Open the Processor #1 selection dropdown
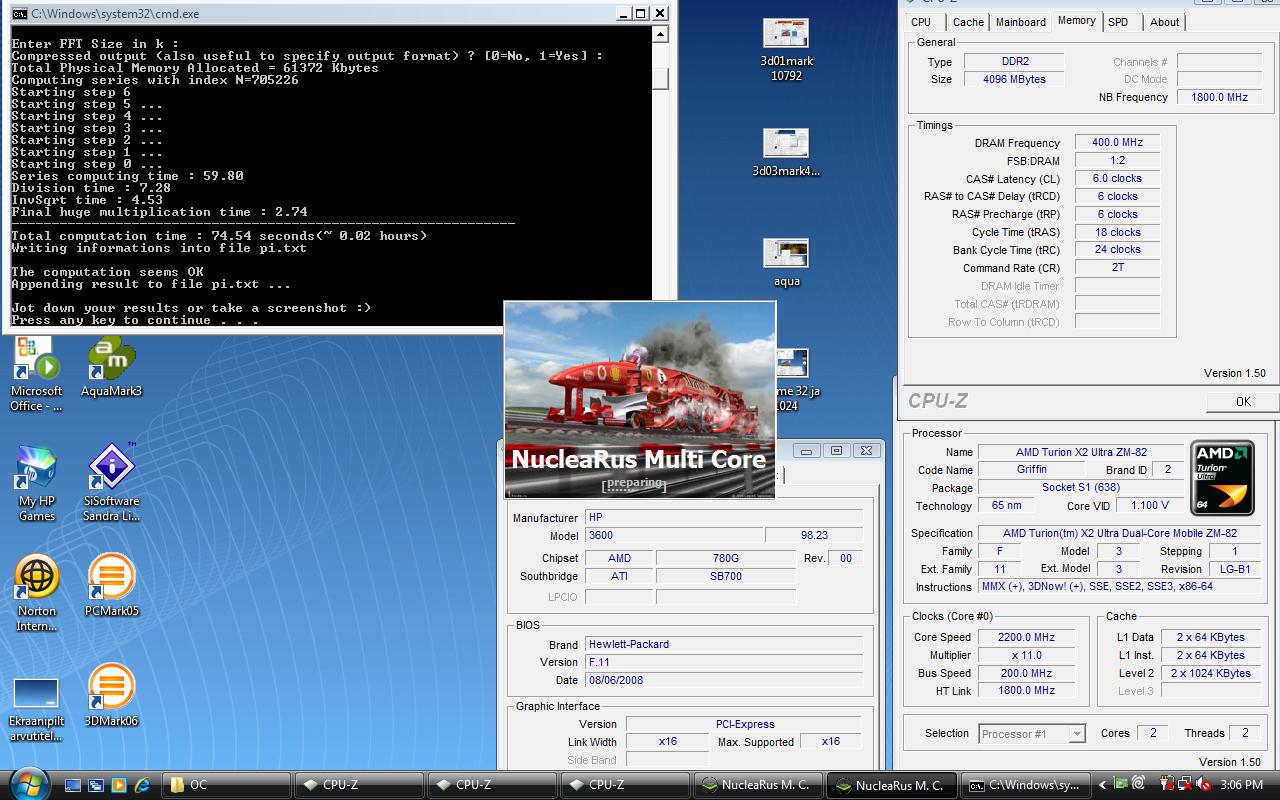1280x800 pixels. pyautogui.click(x=1031, y=734)
